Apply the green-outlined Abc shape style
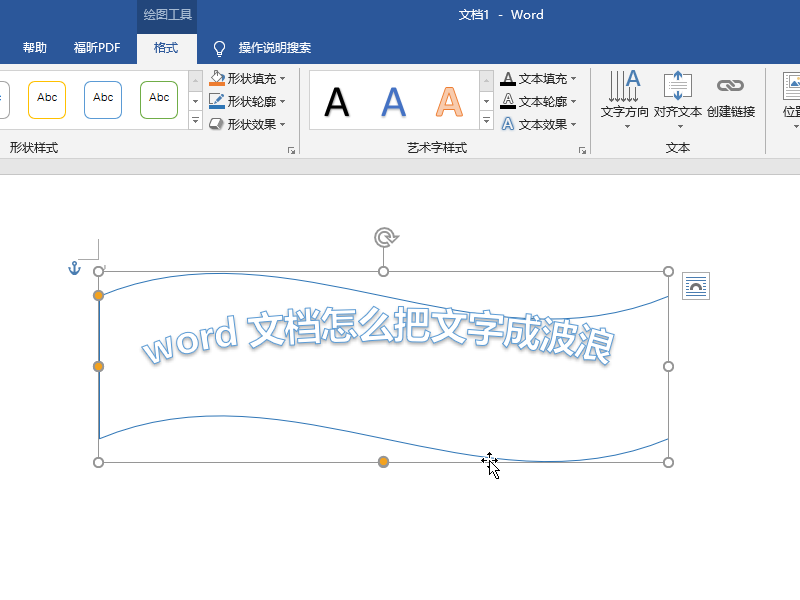The height and width of the screenshot is (600, 800). point(159,100)
